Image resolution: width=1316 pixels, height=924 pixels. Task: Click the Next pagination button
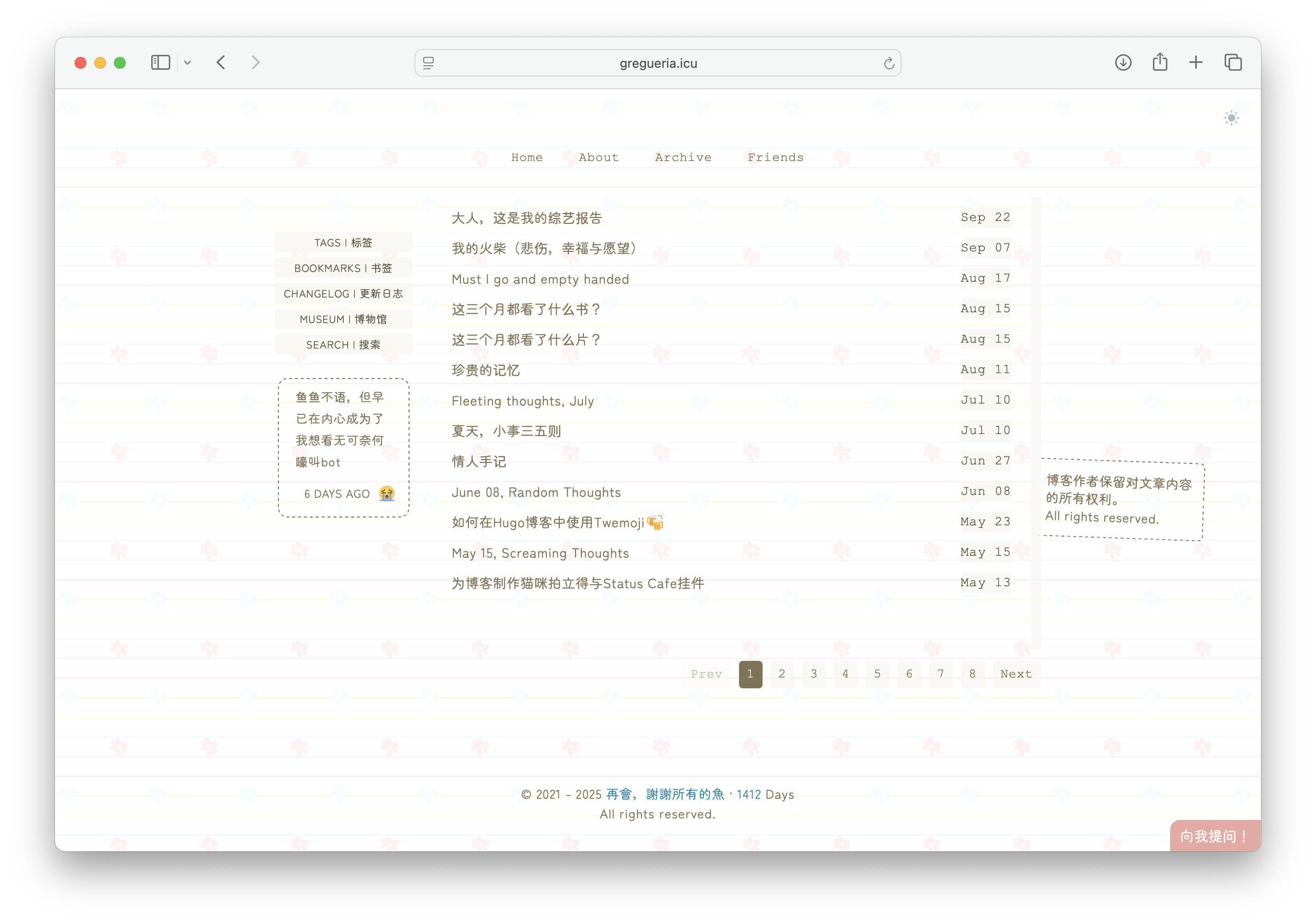pos(1015,674)
